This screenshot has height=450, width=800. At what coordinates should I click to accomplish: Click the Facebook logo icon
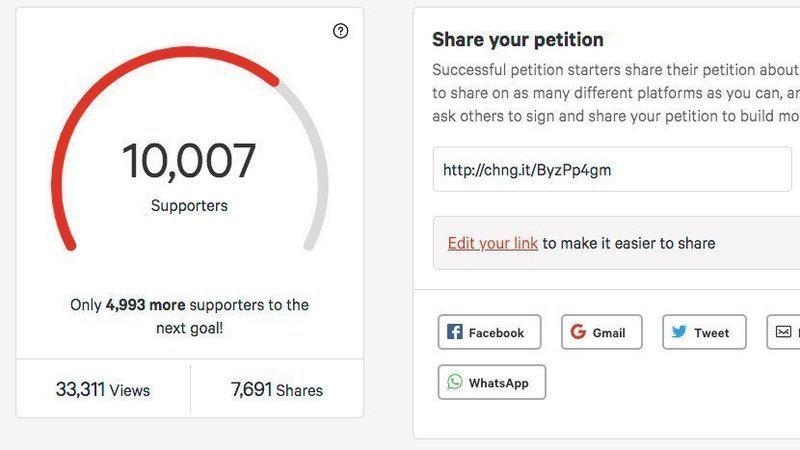[454, 332]
